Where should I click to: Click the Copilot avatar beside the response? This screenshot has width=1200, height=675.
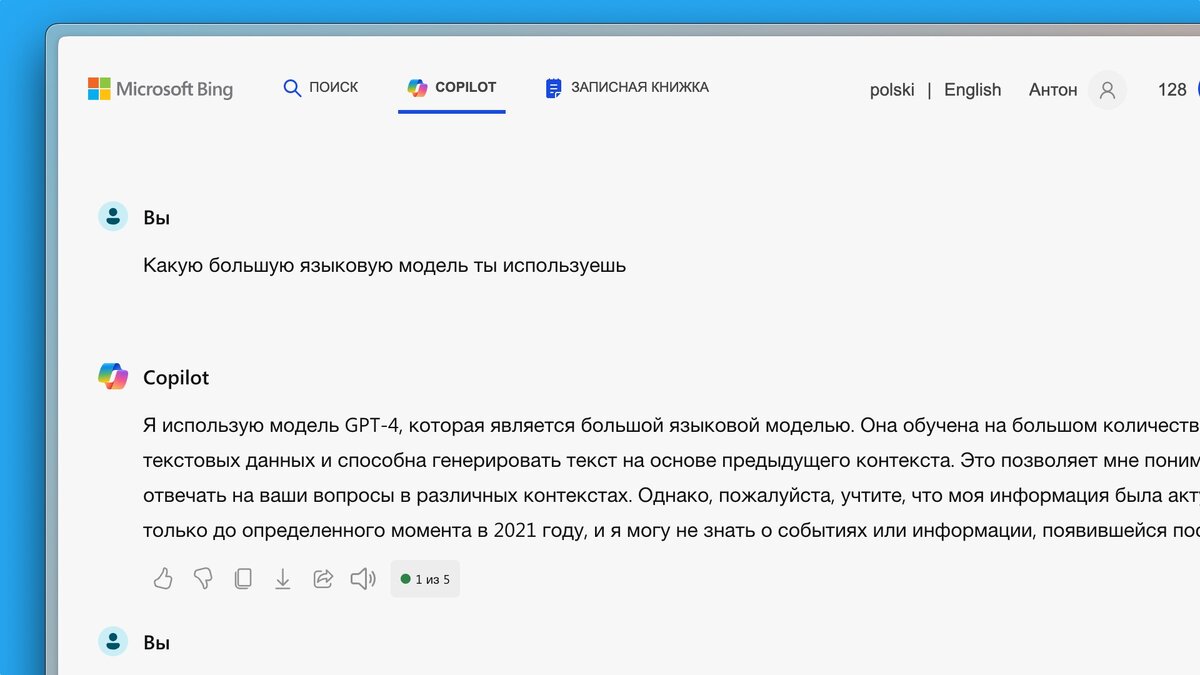113,377
